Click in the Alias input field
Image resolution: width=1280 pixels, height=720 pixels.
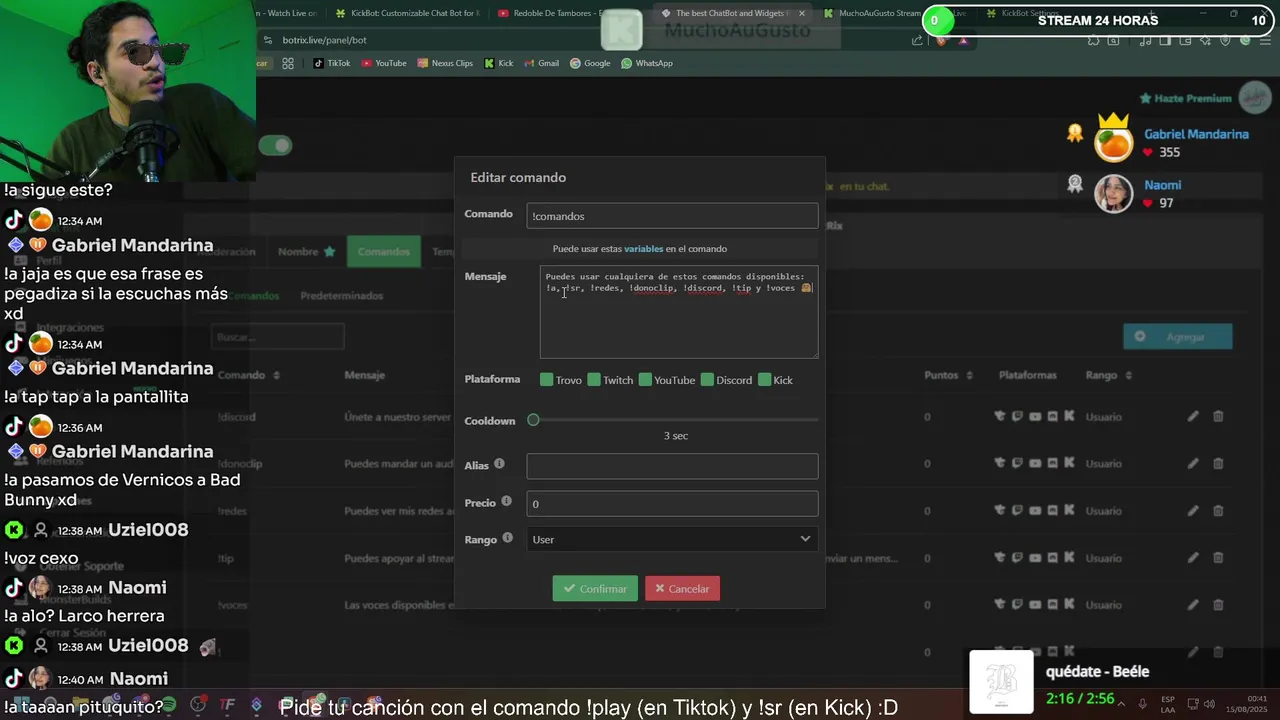(x=672, y=466)
